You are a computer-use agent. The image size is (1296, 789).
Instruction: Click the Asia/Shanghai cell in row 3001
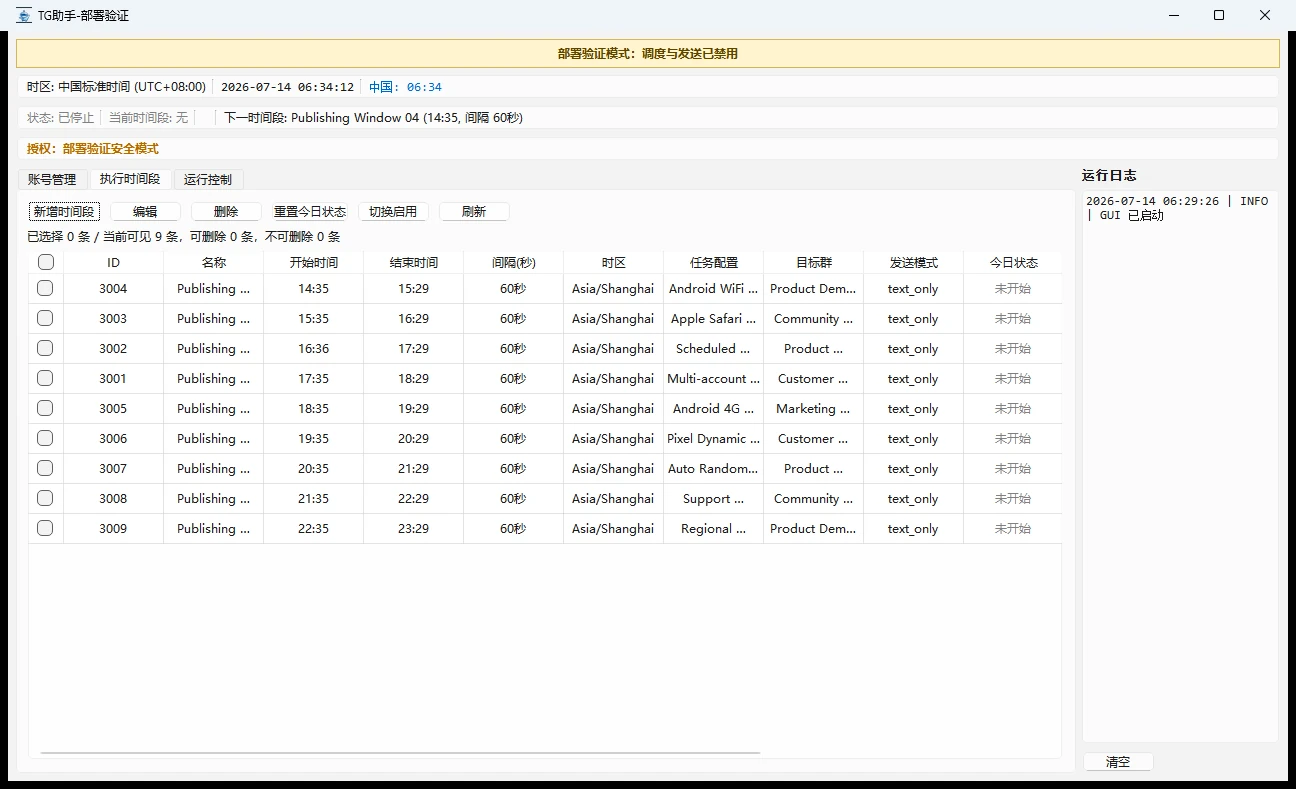click(613, 378)
